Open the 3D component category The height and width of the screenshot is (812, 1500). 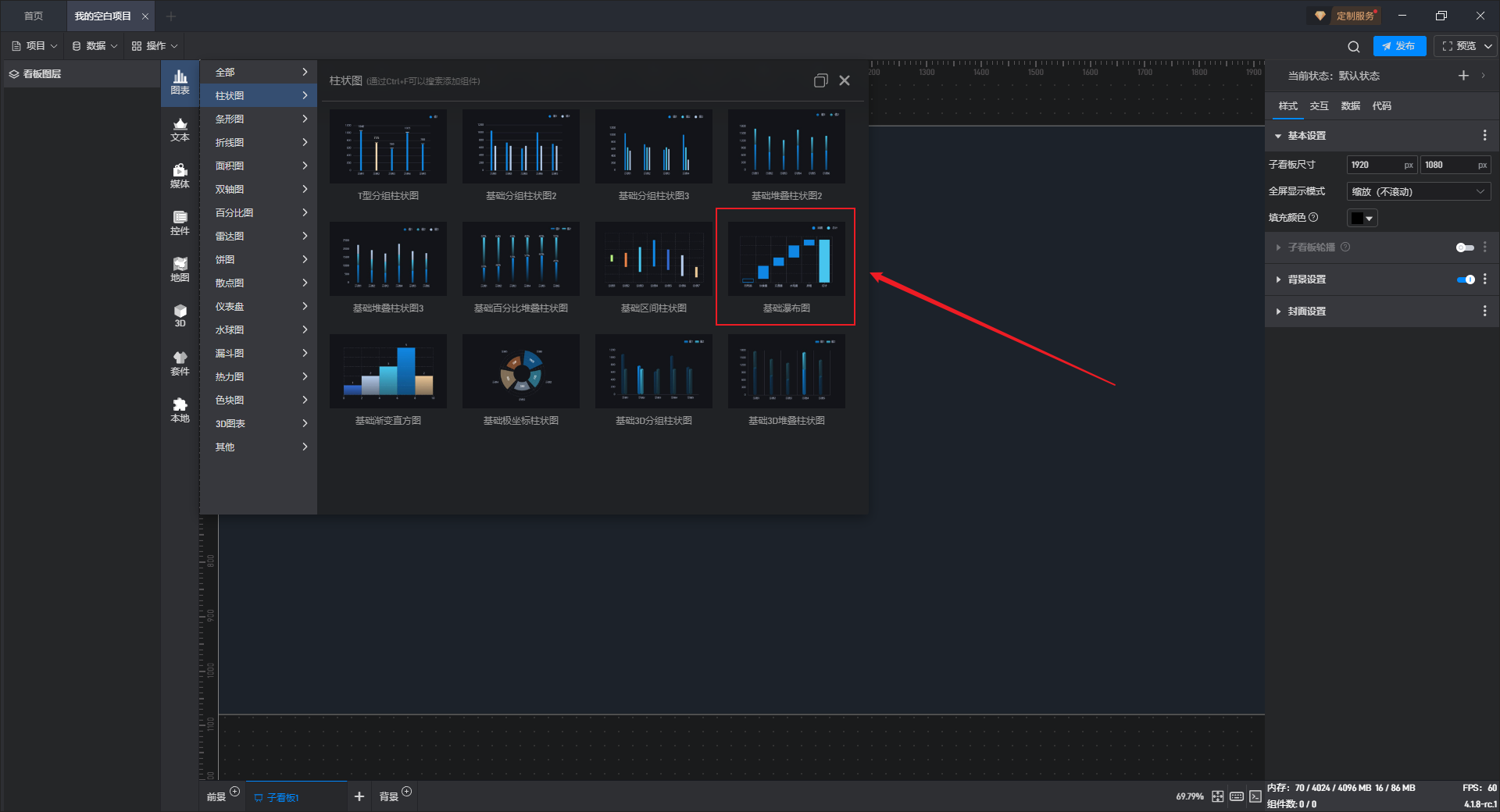pyautogui.click(x=180, y=315)
